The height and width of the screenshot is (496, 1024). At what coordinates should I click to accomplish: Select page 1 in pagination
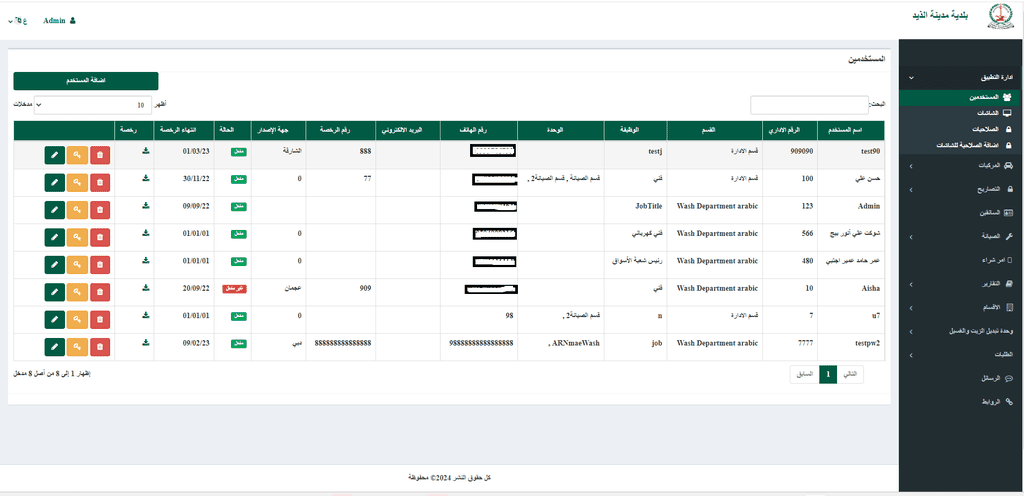(x=828, y=375)
